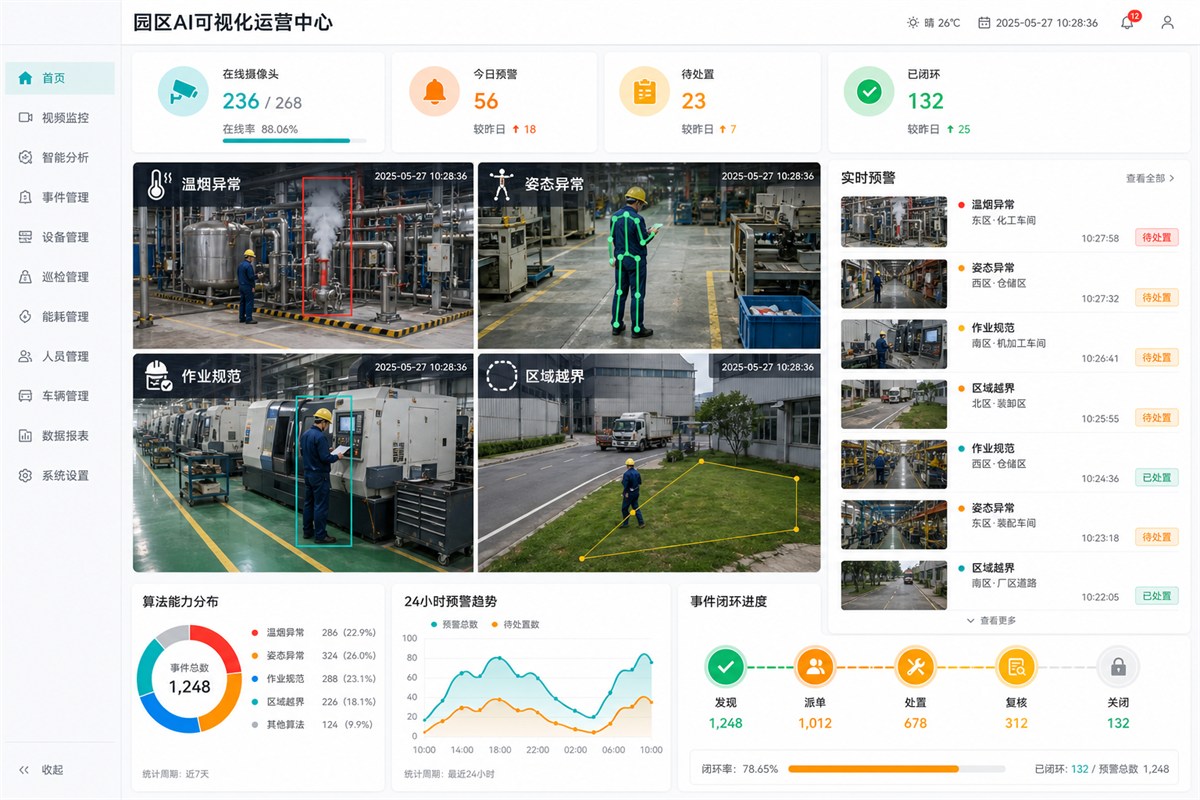Click the 设备管理 sidebar icon
Viewport: 1200px width, 800px height.
pyautogui.click(x=25, y=237)
